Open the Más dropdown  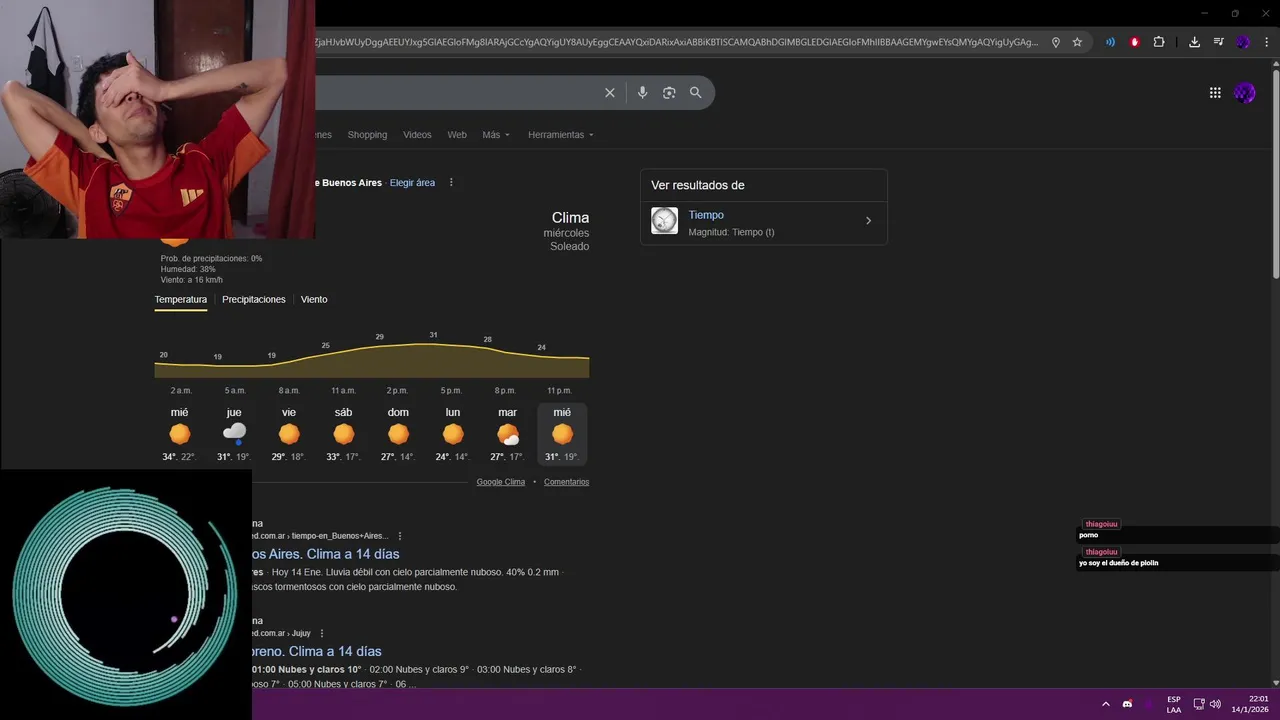[496, 135]
